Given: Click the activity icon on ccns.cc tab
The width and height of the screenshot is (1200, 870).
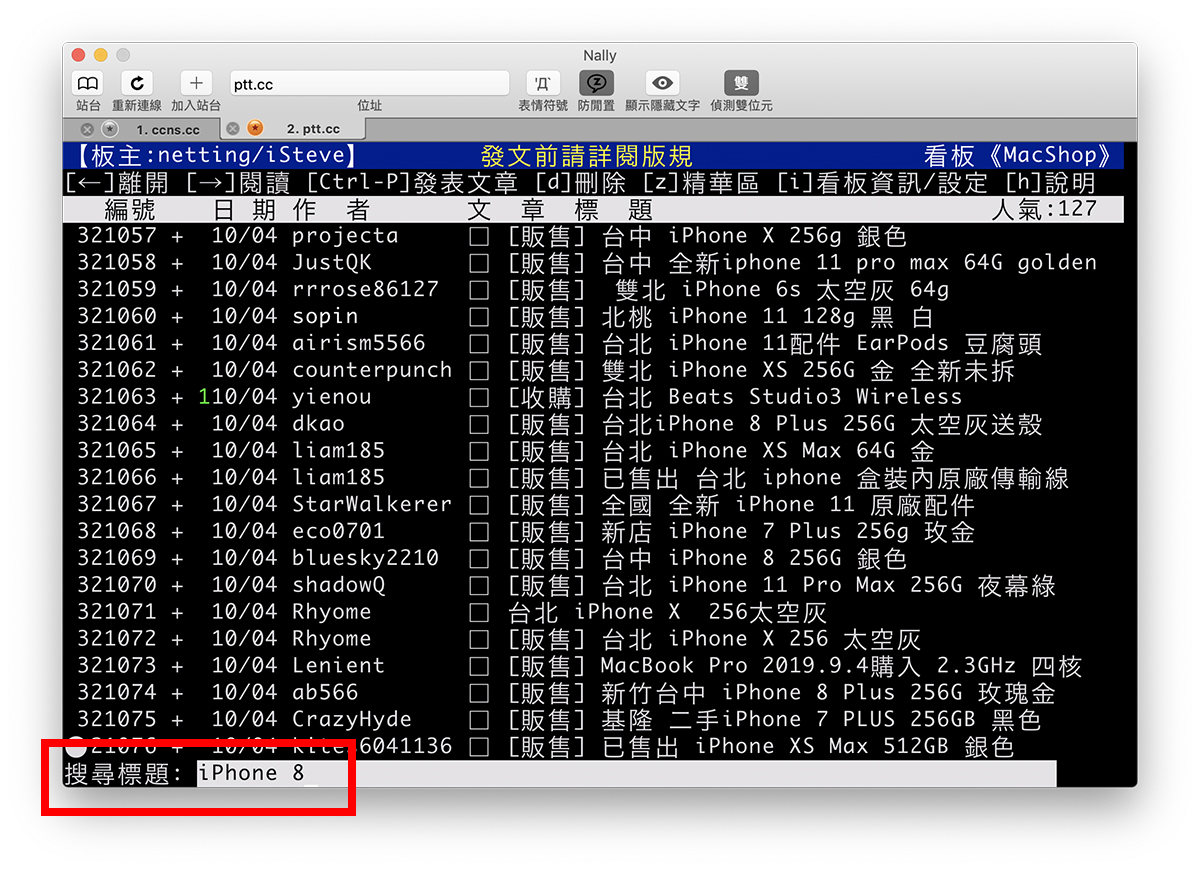Looking at the screenshot, I should 110,129.
